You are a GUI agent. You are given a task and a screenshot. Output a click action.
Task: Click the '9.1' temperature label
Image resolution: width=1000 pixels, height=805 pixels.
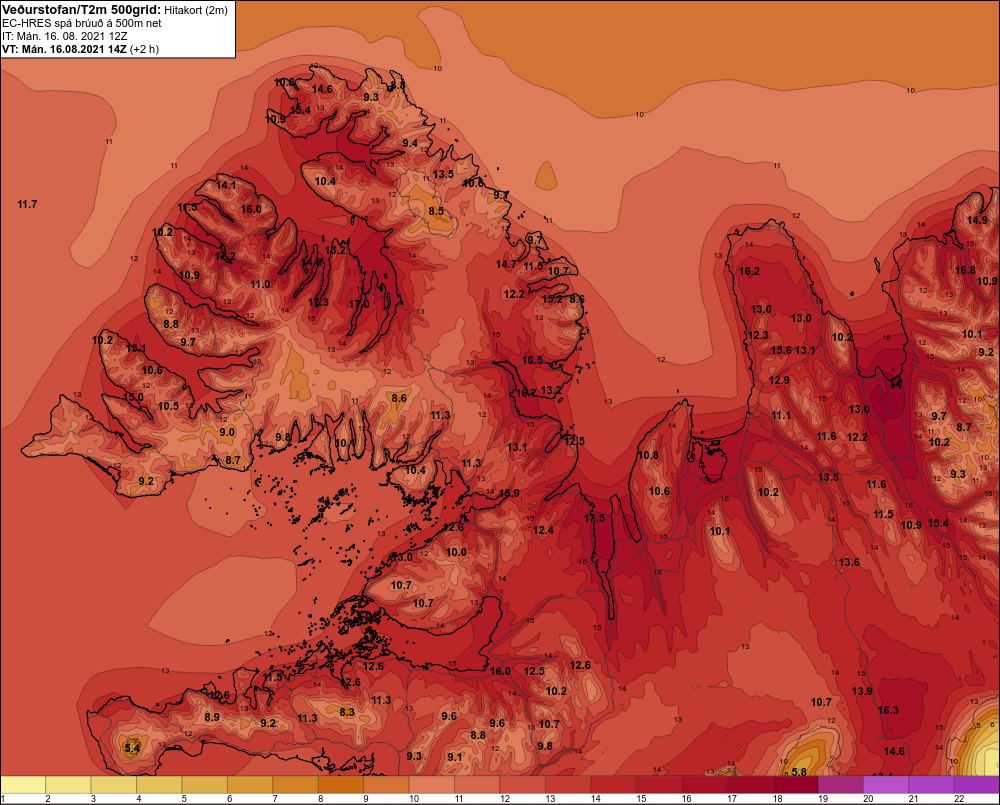[455, 757]
